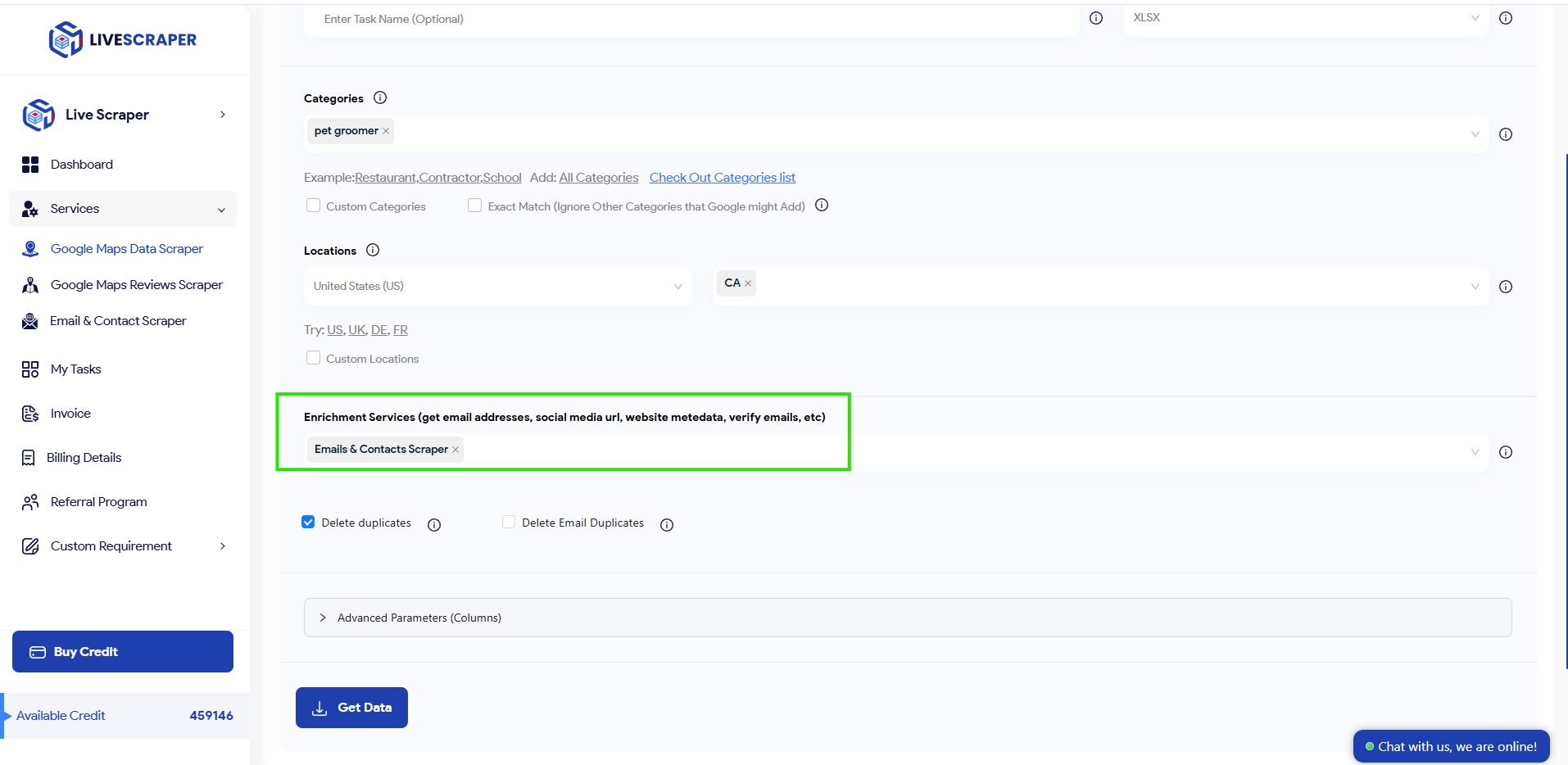
Task: Open Google Maps Reviews Scraper page
Action: click(x=137, y=285)
